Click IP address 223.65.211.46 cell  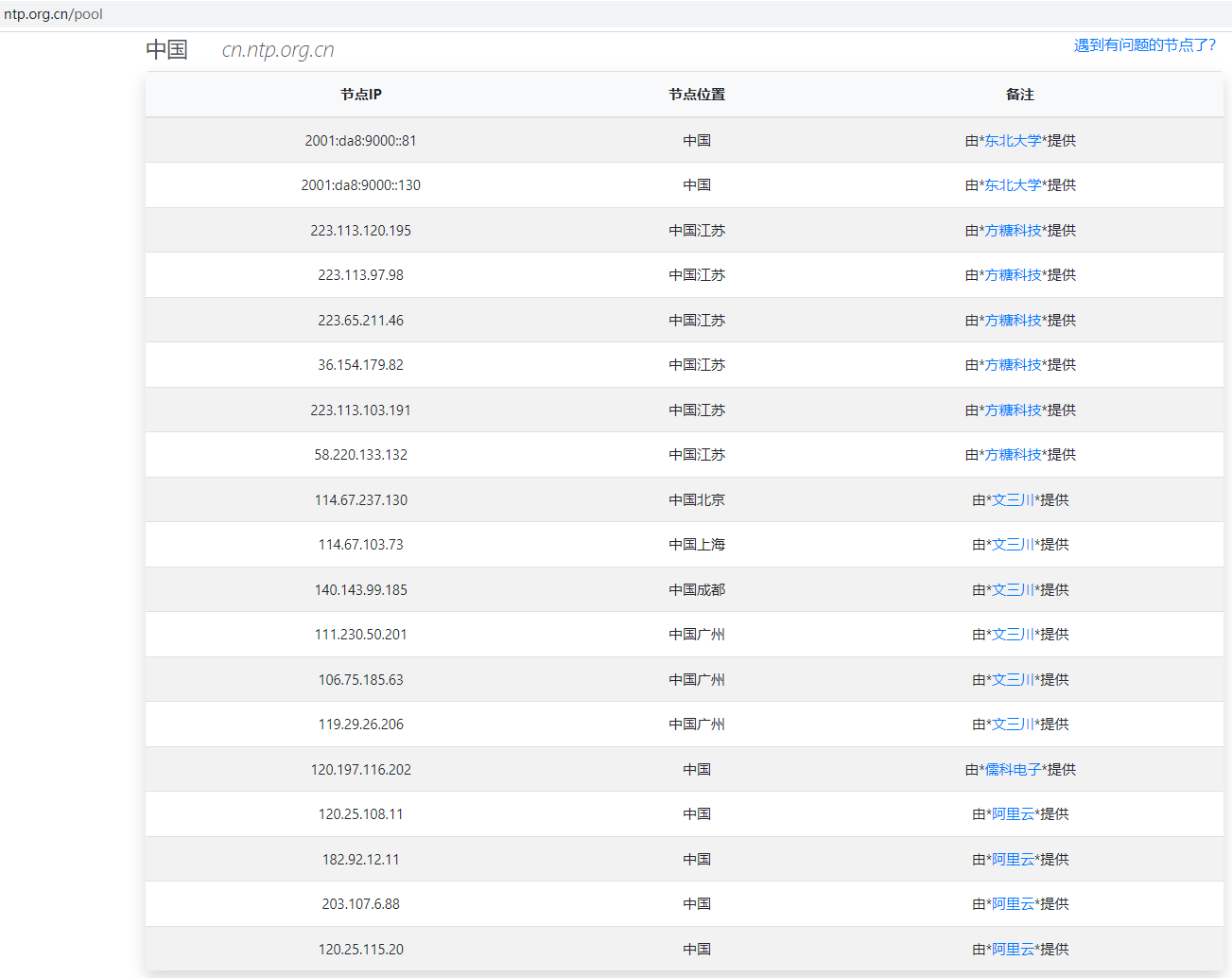[360, 321]
